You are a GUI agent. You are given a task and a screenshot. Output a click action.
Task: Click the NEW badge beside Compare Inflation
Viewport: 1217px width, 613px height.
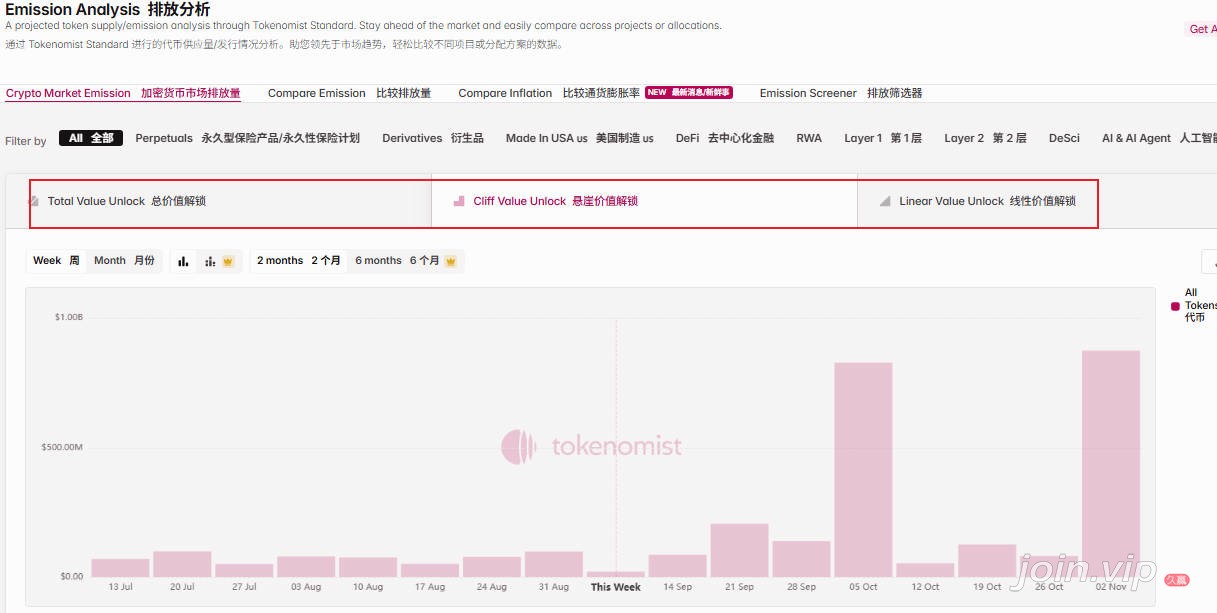[x=689, y=92]
